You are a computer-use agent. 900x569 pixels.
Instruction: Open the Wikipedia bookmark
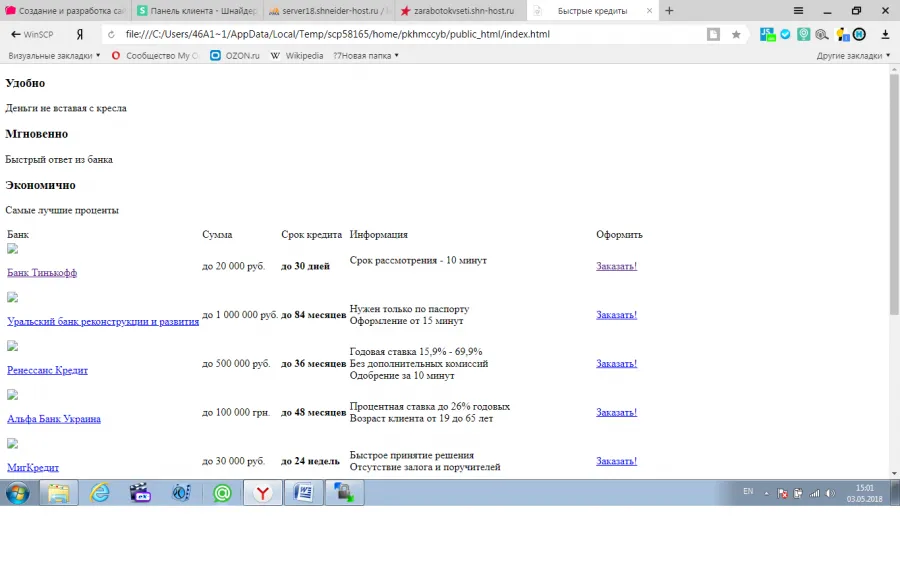point(297,56)
